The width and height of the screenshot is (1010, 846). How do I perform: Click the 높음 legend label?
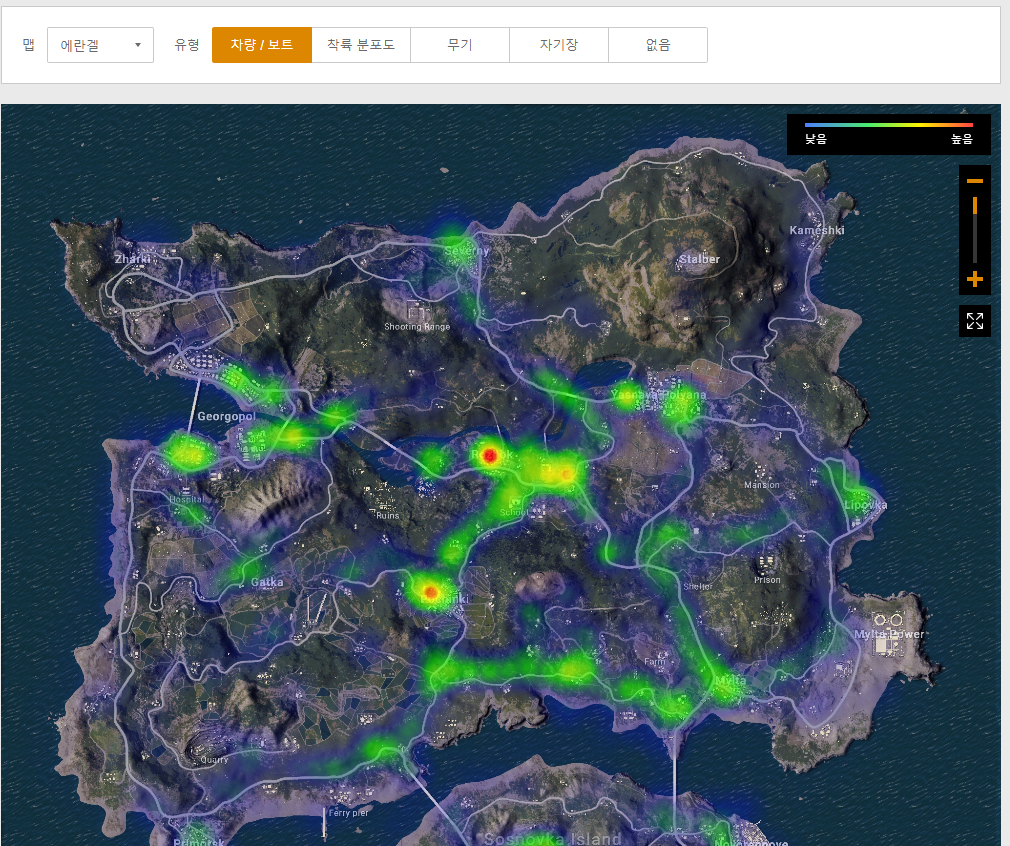(x=962, y=139)
